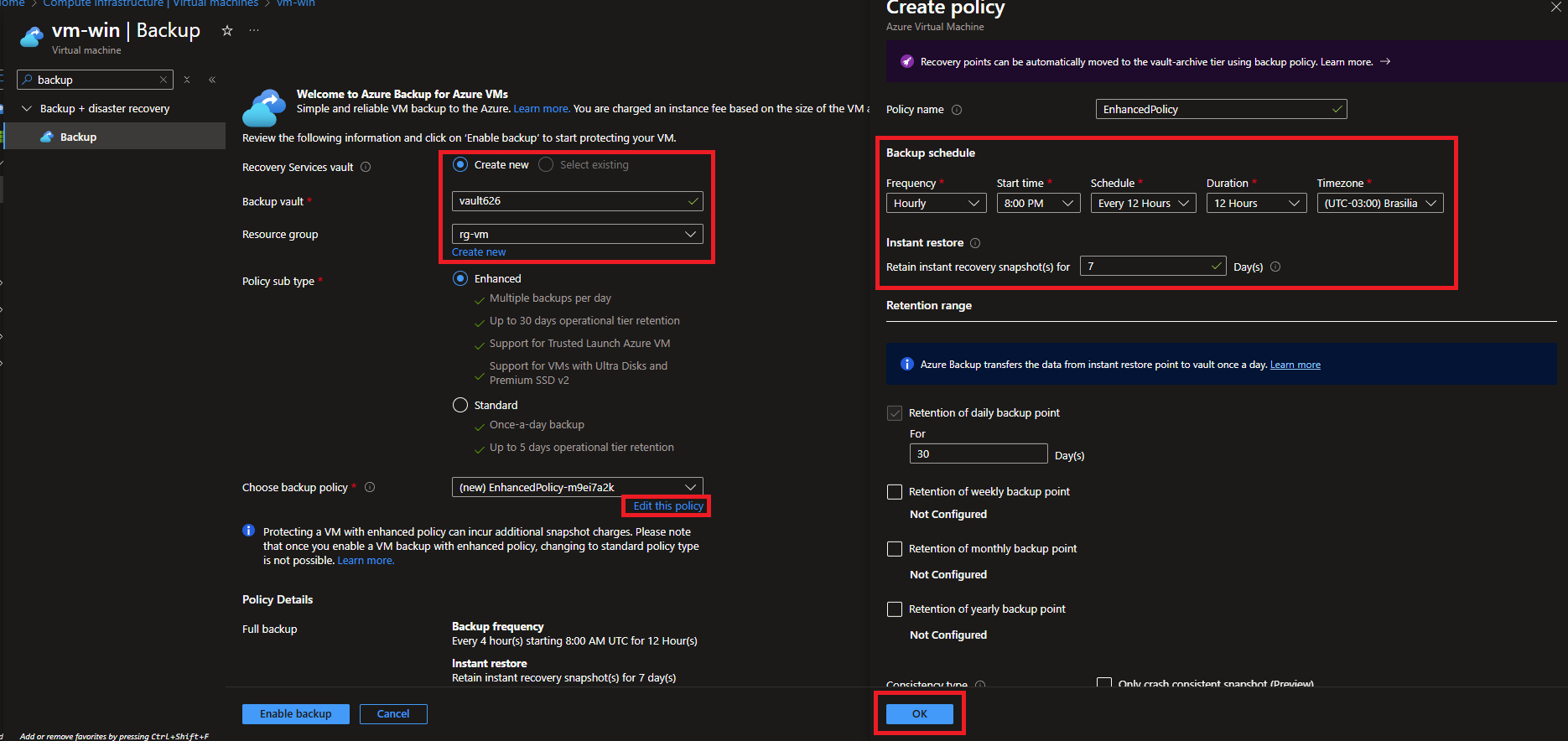
Task: Open Learn more link in enhanced policy note
Action: [x=366, y=561]
